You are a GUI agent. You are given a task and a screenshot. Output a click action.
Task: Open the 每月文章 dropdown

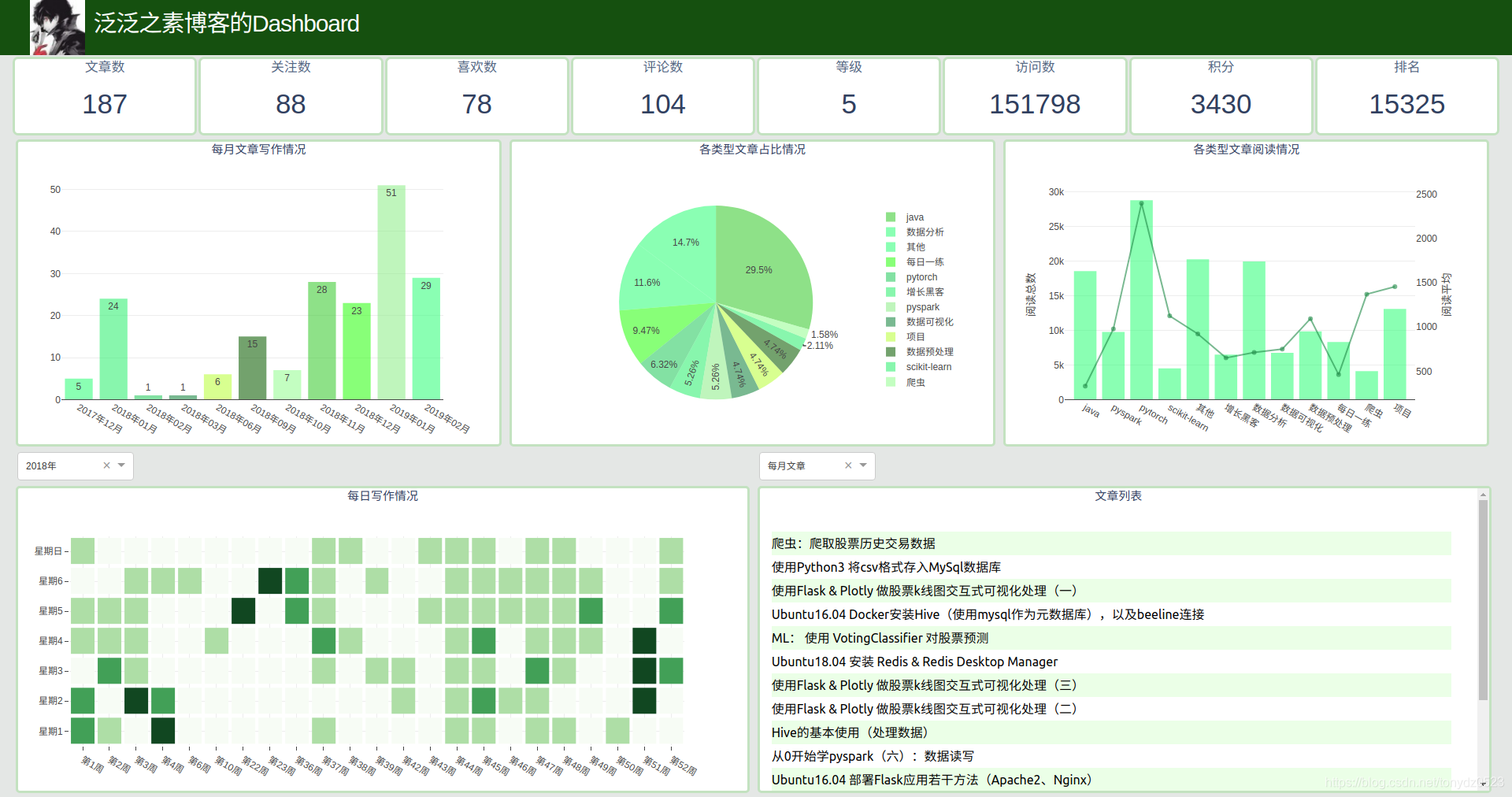pos(864,465)
